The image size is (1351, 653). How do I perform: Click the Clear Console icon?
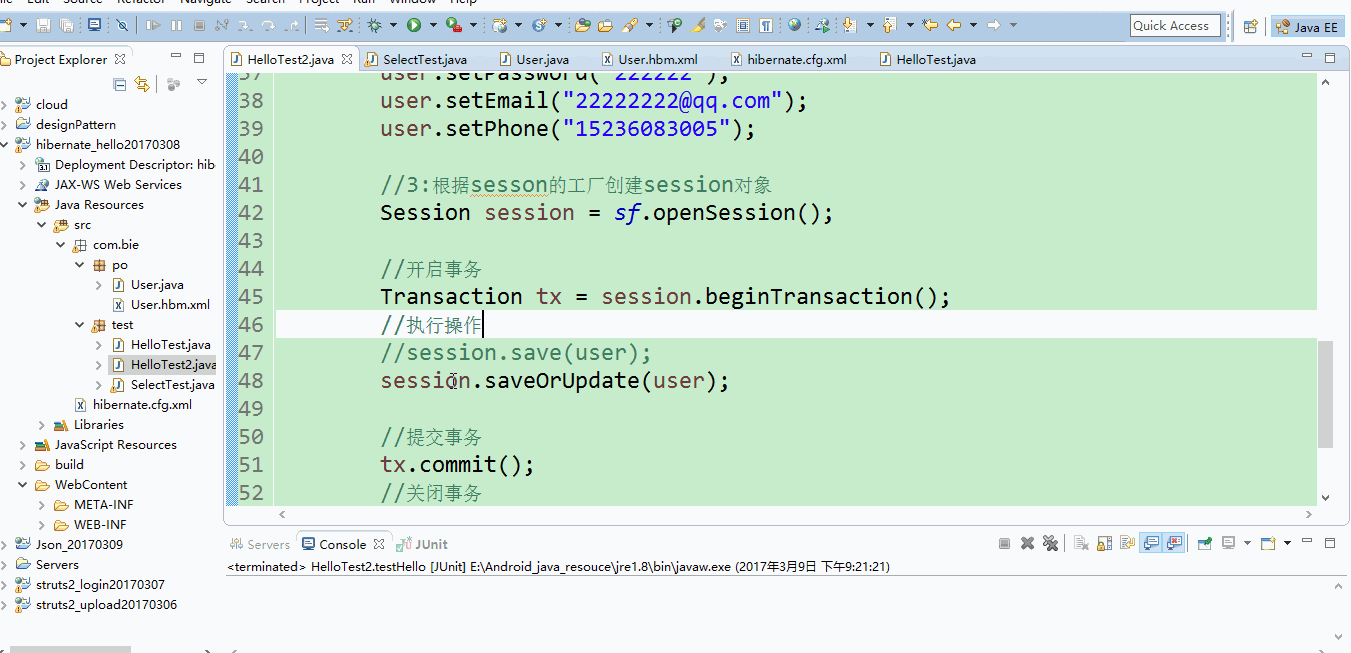pos(1082,543)
